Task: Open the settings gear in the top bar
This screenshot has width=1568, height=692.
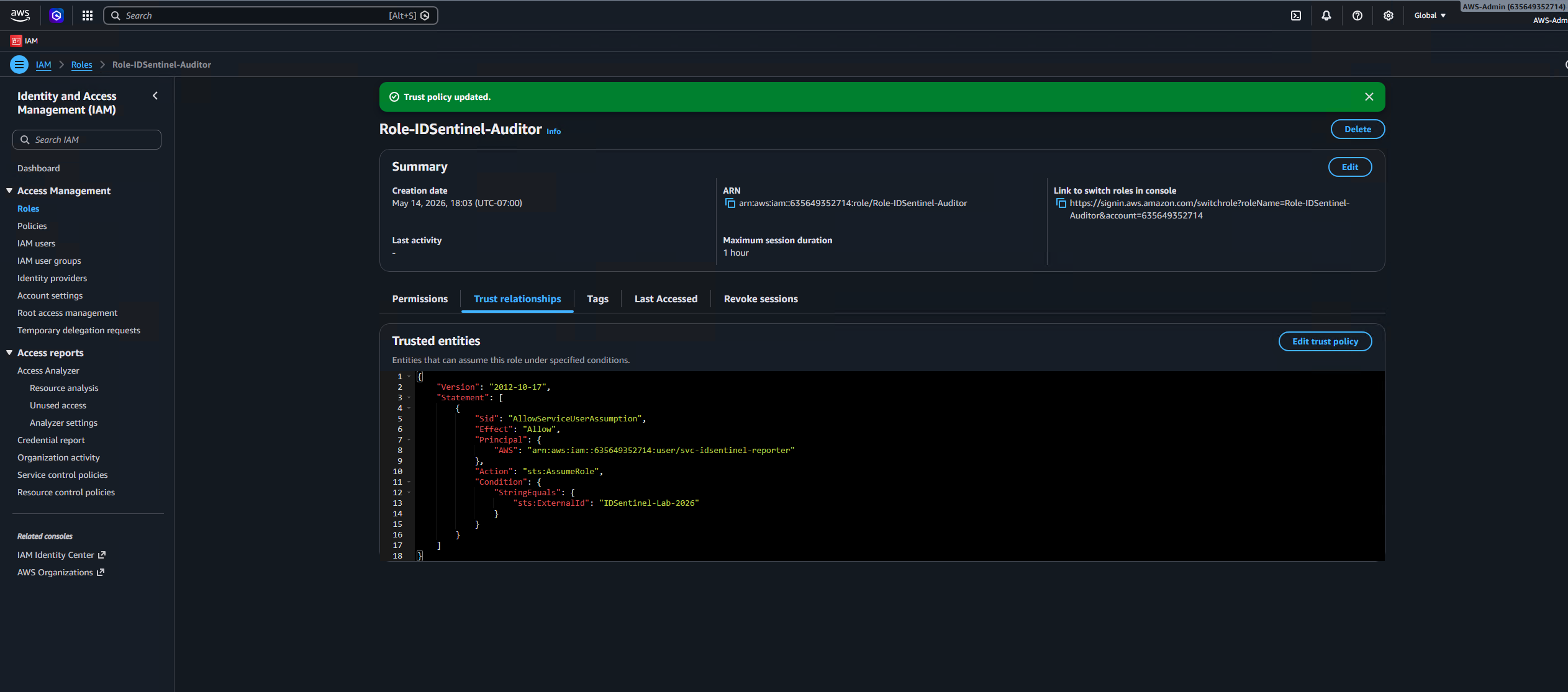Action: [1388, 16]
